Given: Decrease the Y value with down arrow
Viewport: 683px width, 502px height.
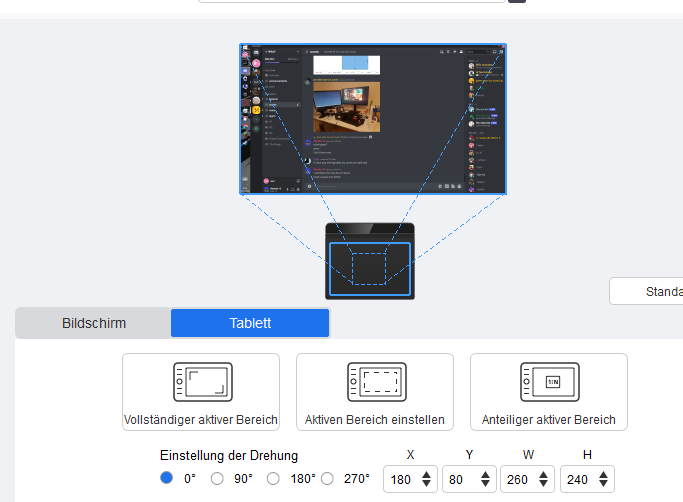Looking at the screenshot, I should coord(485,485).
